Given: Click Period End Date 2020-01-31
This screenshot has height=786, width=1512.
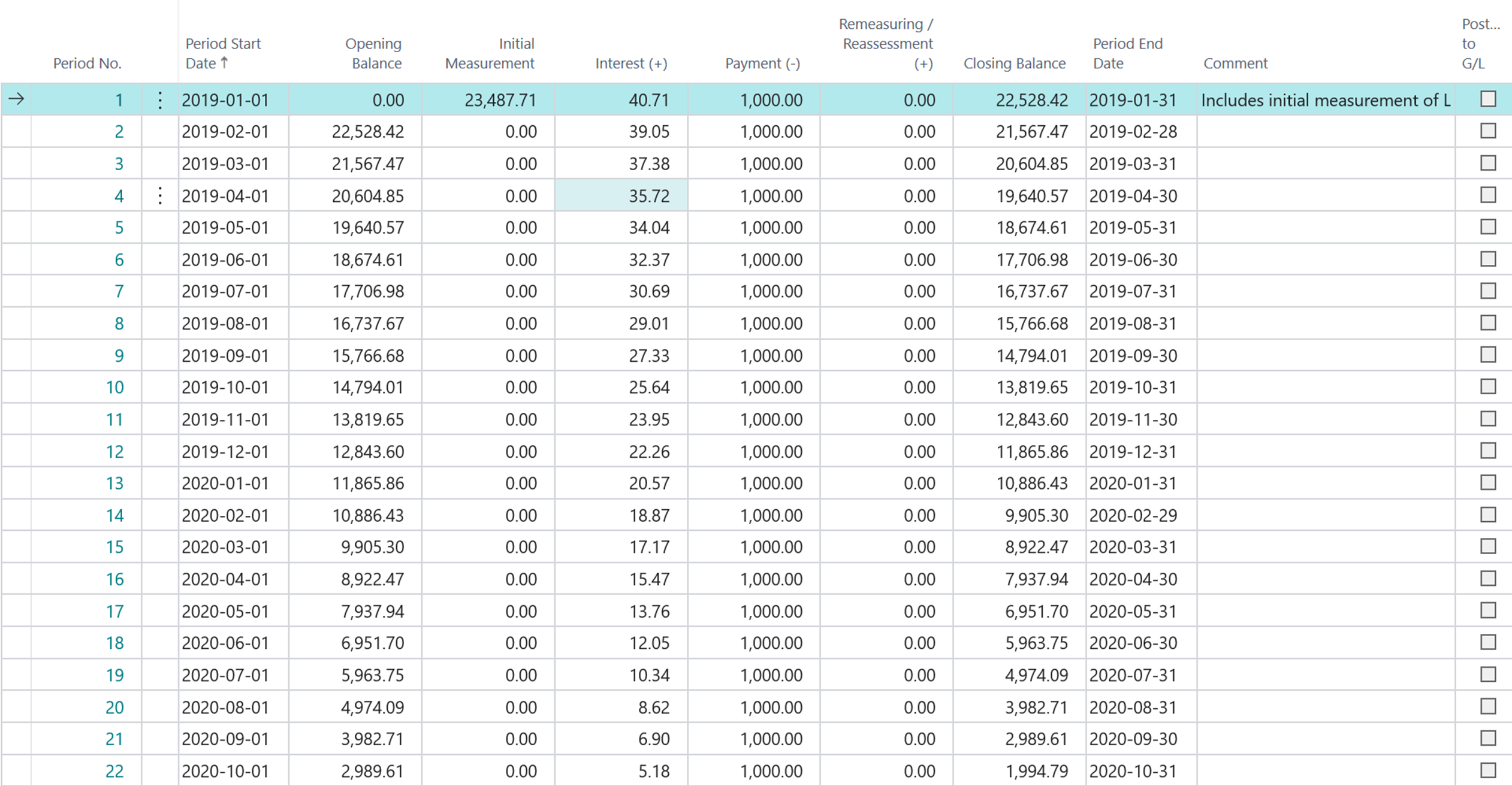Looking at the screenshot, I should click(x=1133, y=483).
